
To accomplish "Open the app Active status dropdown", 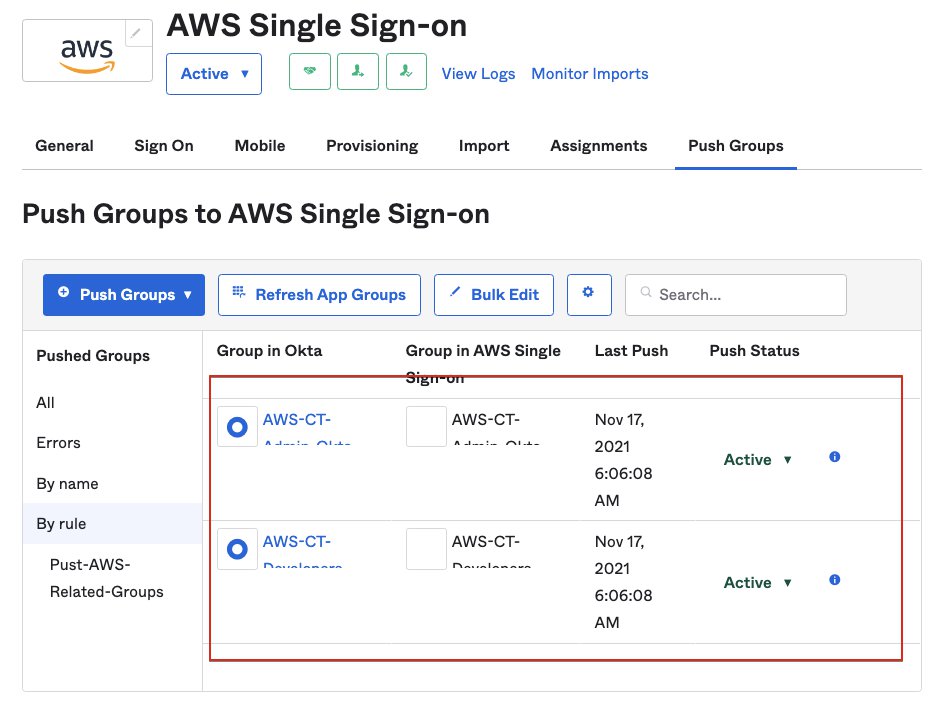I will [x=213, y=74].
